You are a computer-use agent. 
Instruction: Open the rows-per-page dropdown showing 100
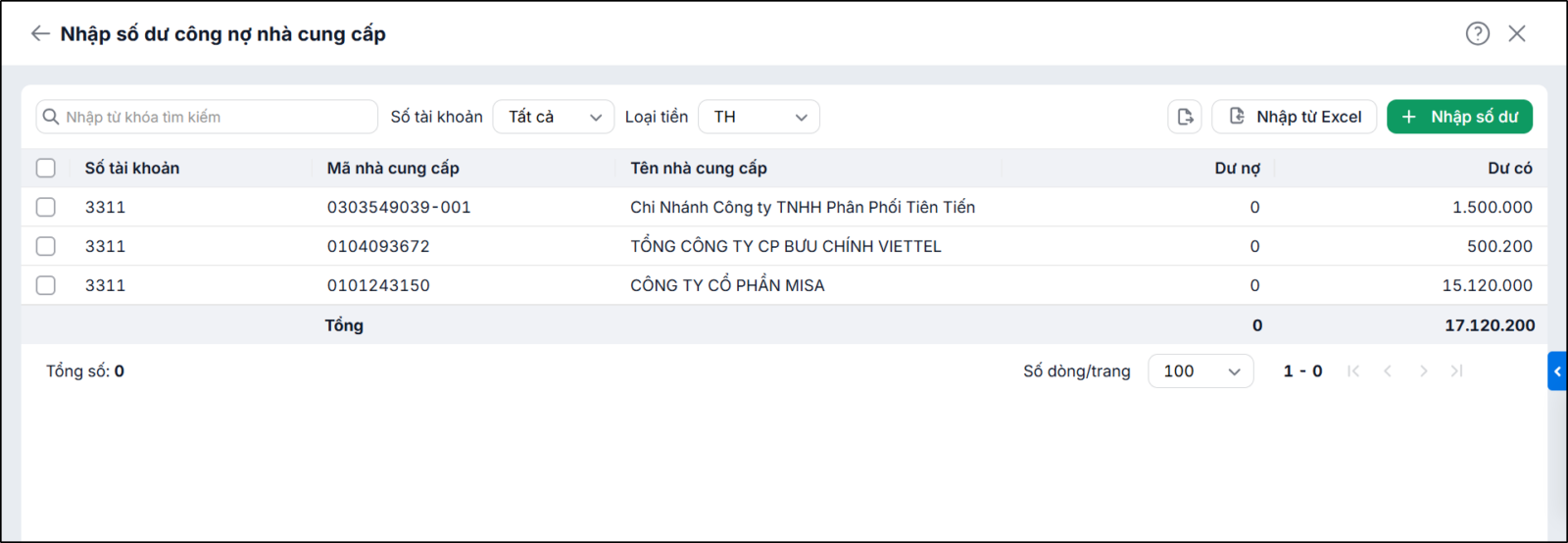click(1200, 371)
